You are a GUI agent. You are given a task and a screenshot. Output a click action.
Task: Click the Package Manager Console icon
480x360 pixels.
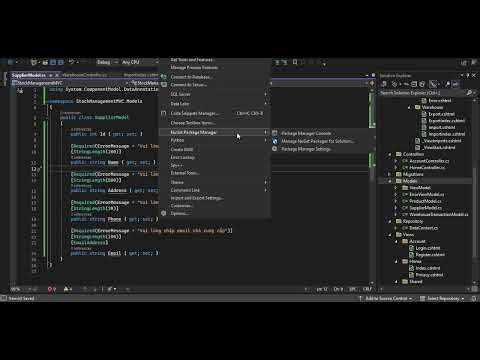pos(275,133)
